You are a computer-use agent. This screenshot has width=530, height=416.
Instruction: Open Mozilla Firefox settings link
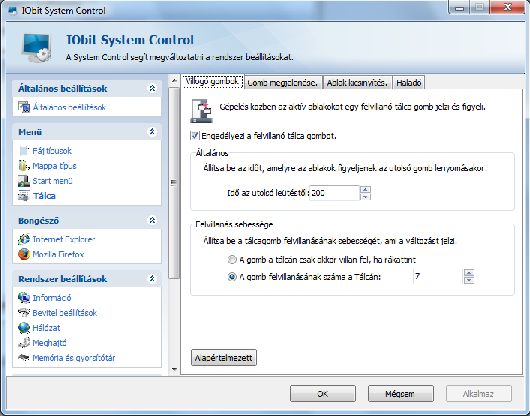point(58,254)
